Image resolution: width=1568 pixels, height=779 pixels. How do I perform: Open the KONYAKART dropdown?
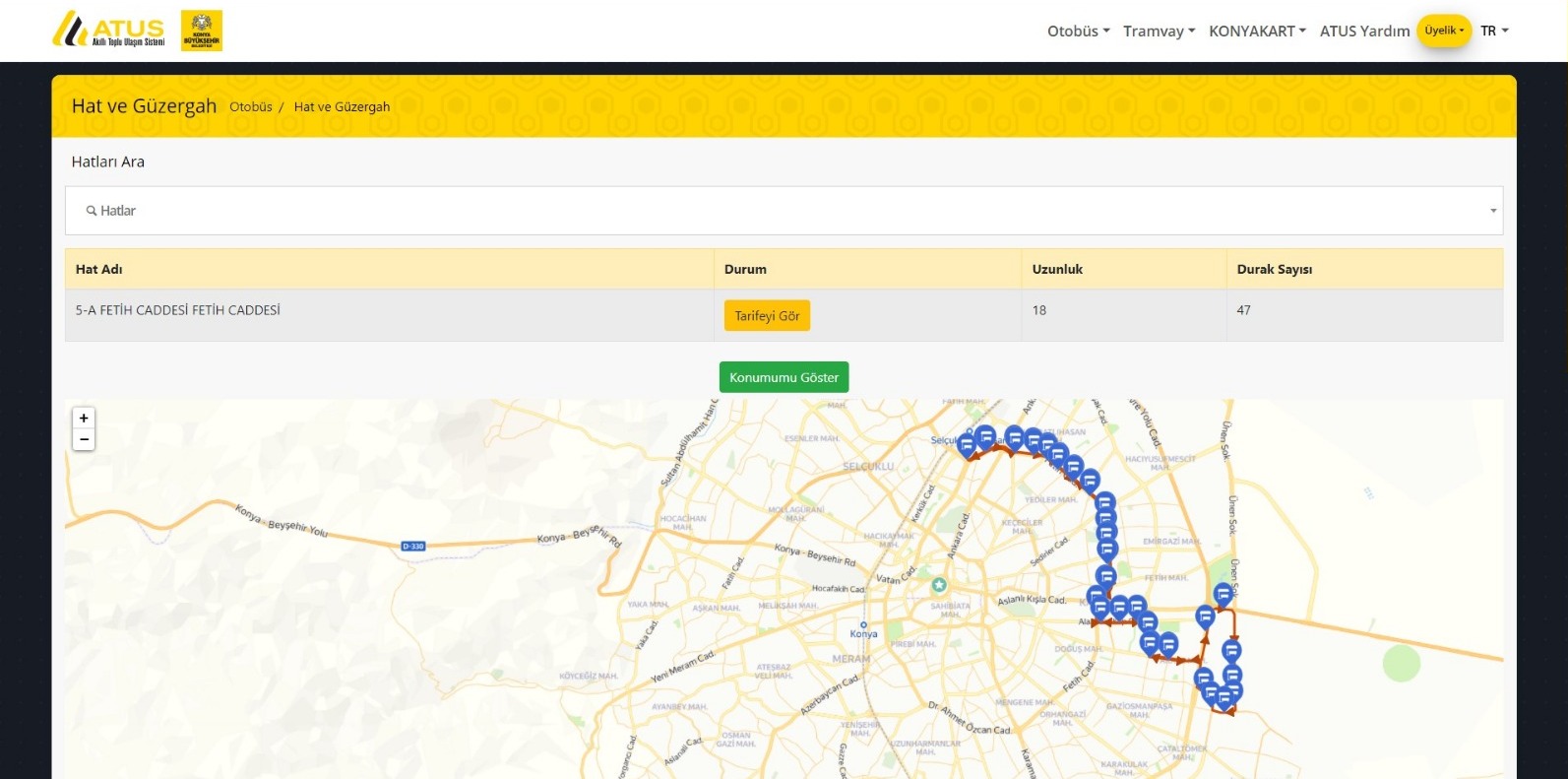coord(1257,31)
